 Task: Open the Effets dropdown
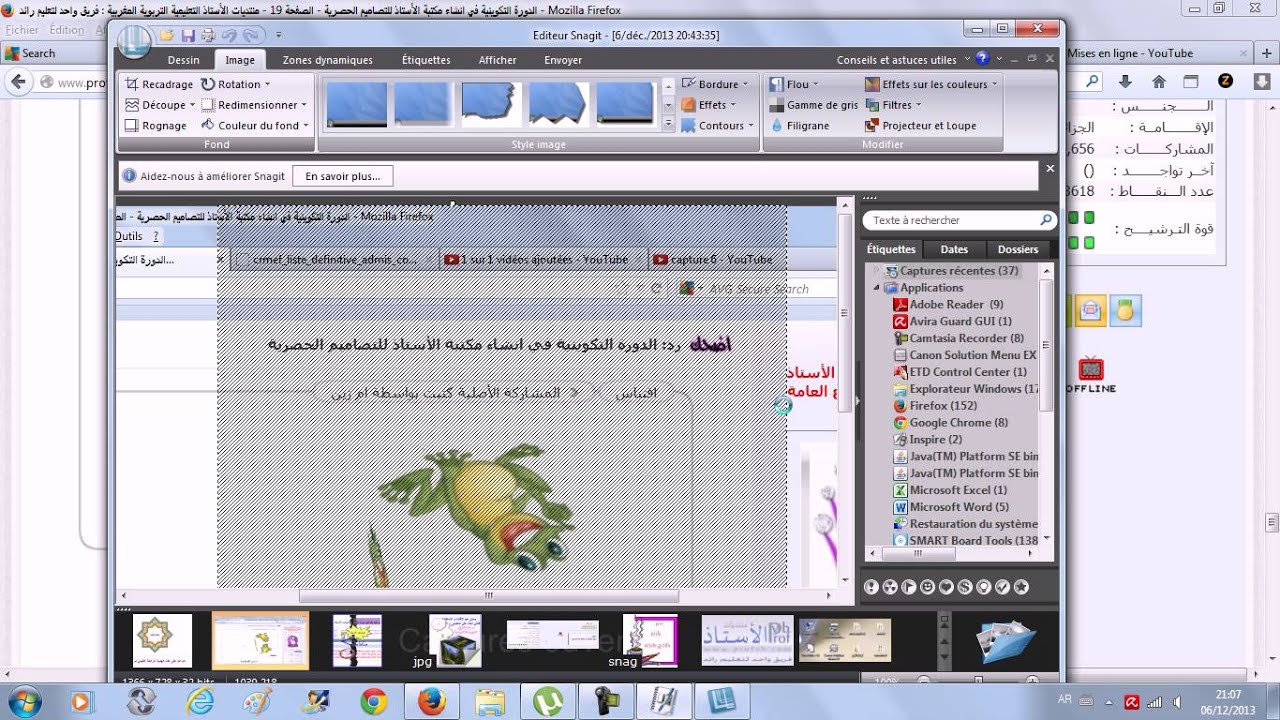709,105
